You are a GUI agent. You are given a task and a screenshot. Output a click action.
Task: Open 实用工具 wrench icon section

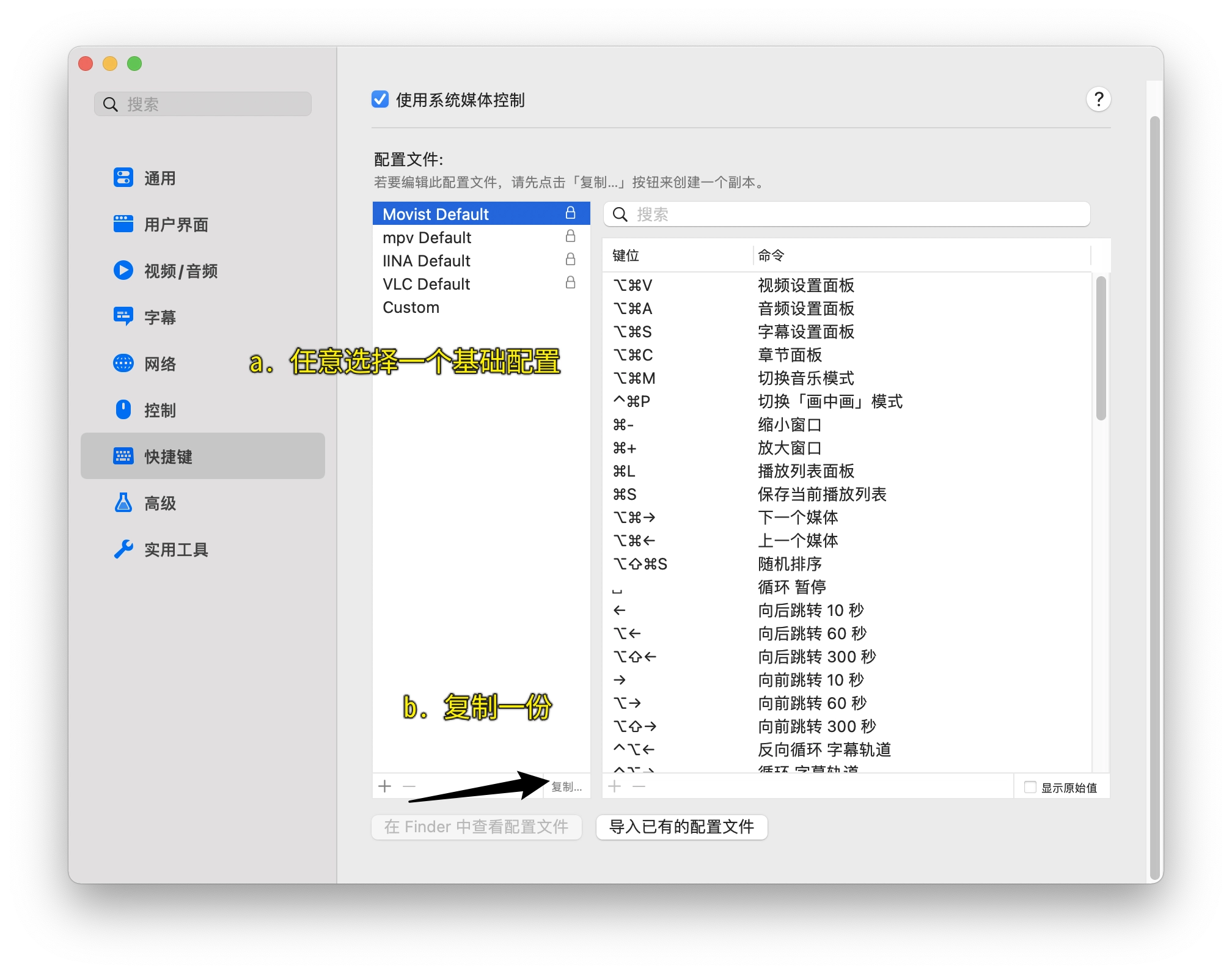tap(123, 549)
